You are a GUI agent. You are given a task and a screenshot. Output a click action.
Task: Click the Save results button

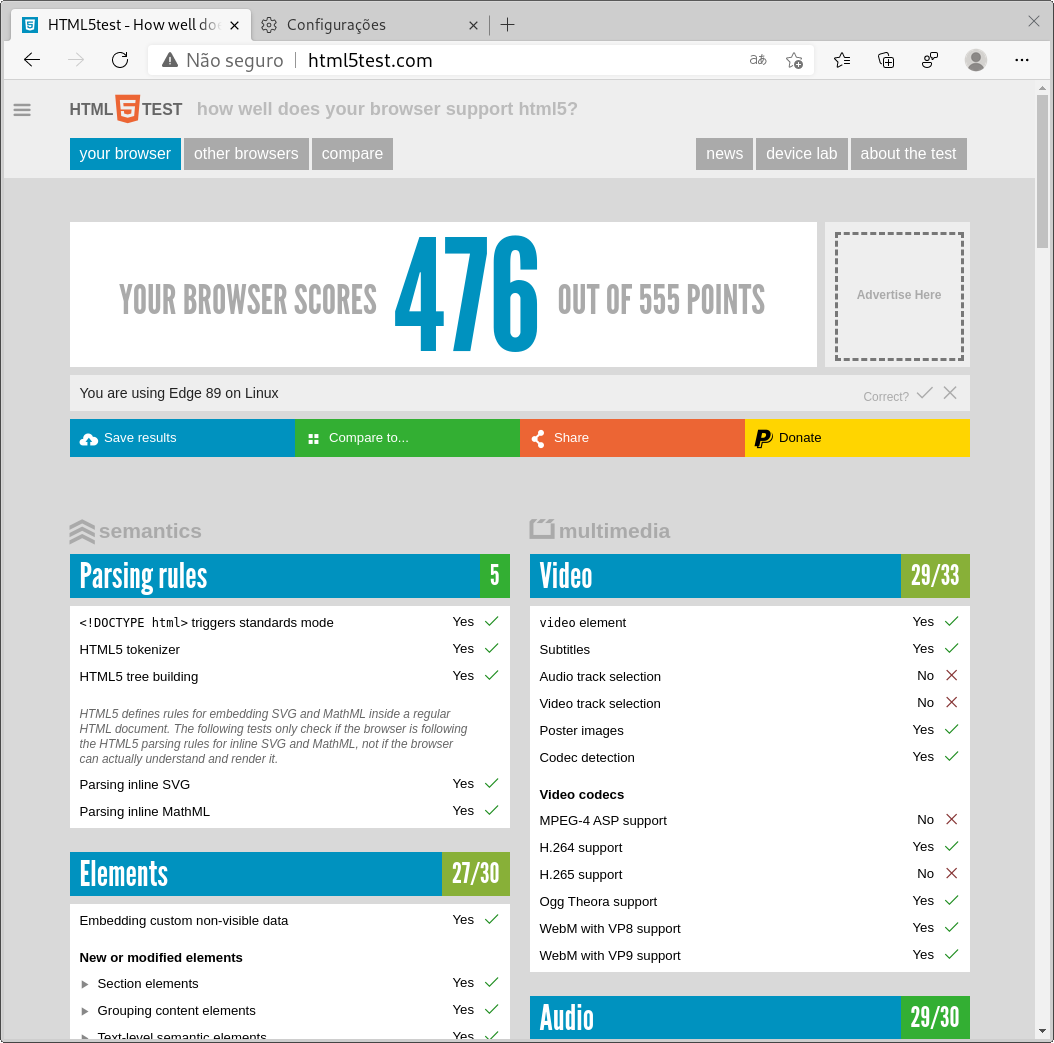pyautogui.click(x=182, y=438)
